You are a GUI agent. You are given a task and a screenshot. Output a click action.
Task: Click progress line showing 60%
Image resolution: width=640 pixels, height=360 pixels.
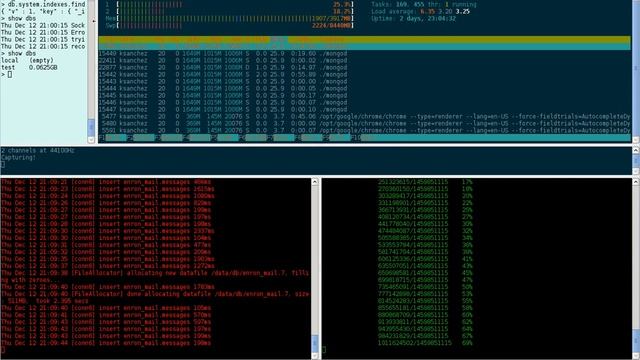coord(425,315)
